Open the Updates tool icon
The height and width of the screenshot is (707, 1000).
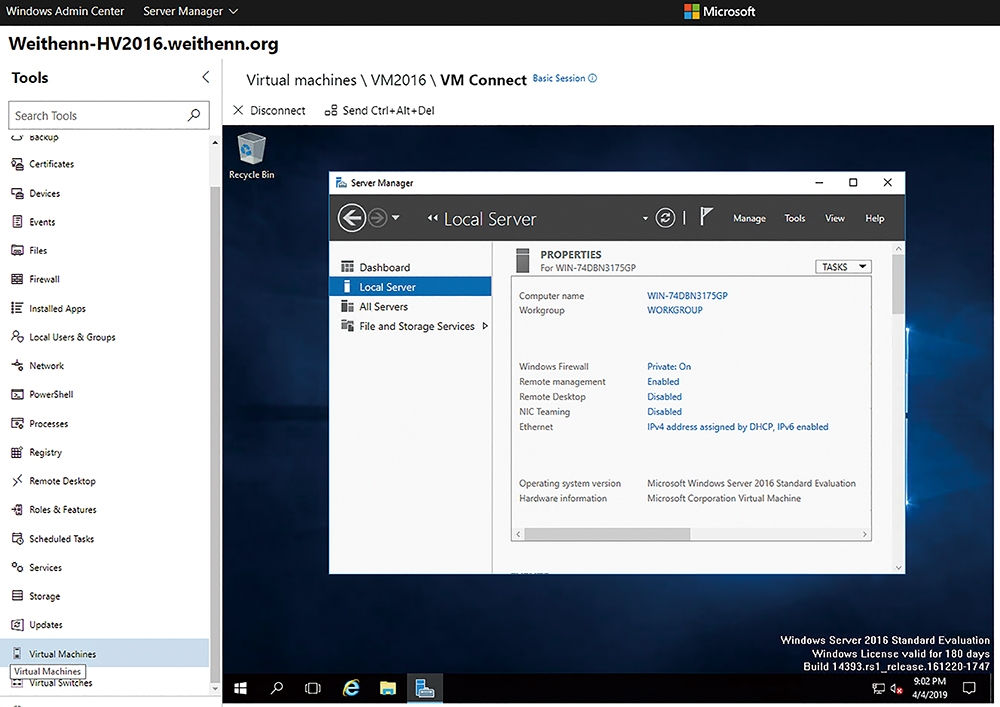tap(17, 624)
